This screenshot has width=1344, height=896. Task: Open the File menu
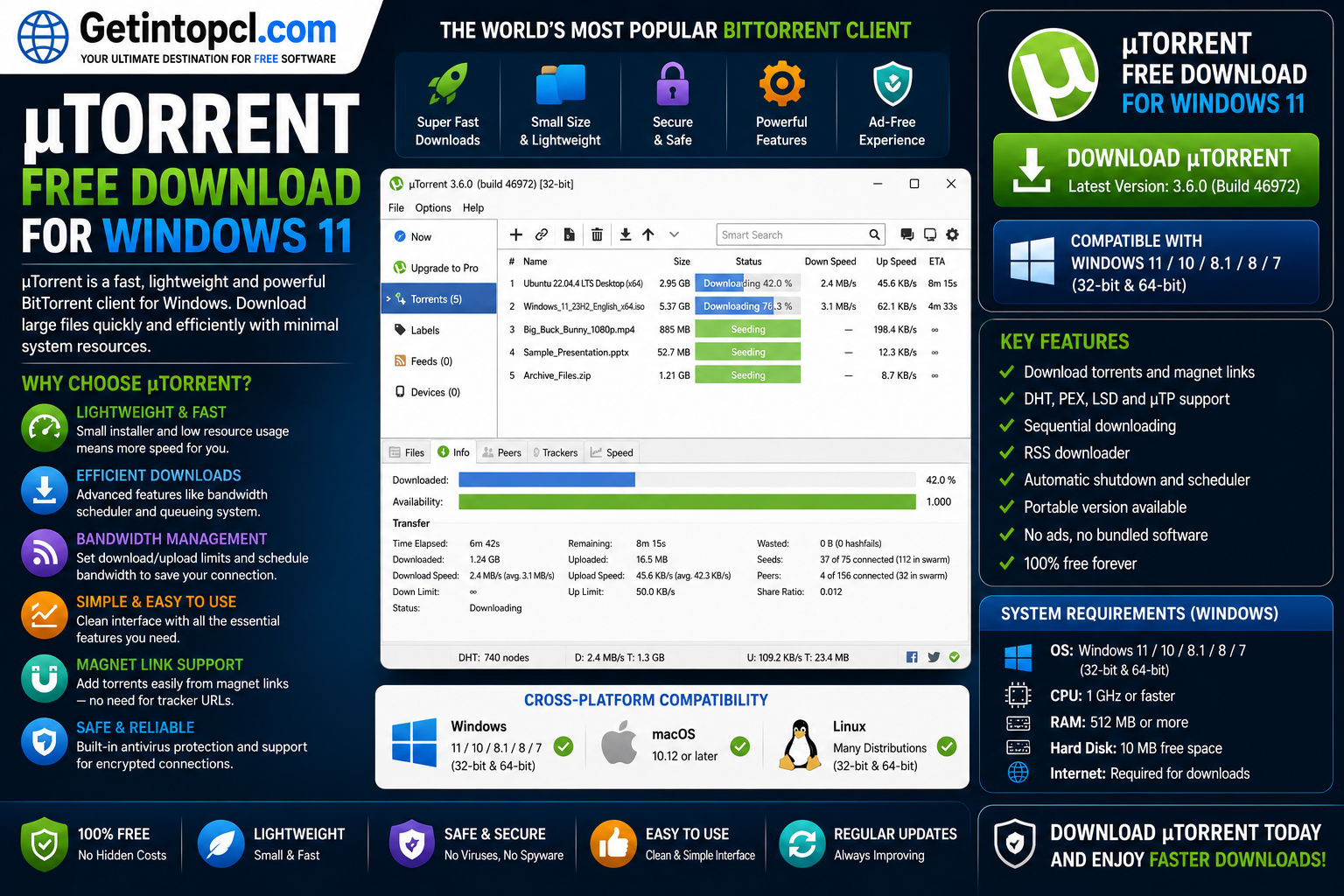pos(396,207)
